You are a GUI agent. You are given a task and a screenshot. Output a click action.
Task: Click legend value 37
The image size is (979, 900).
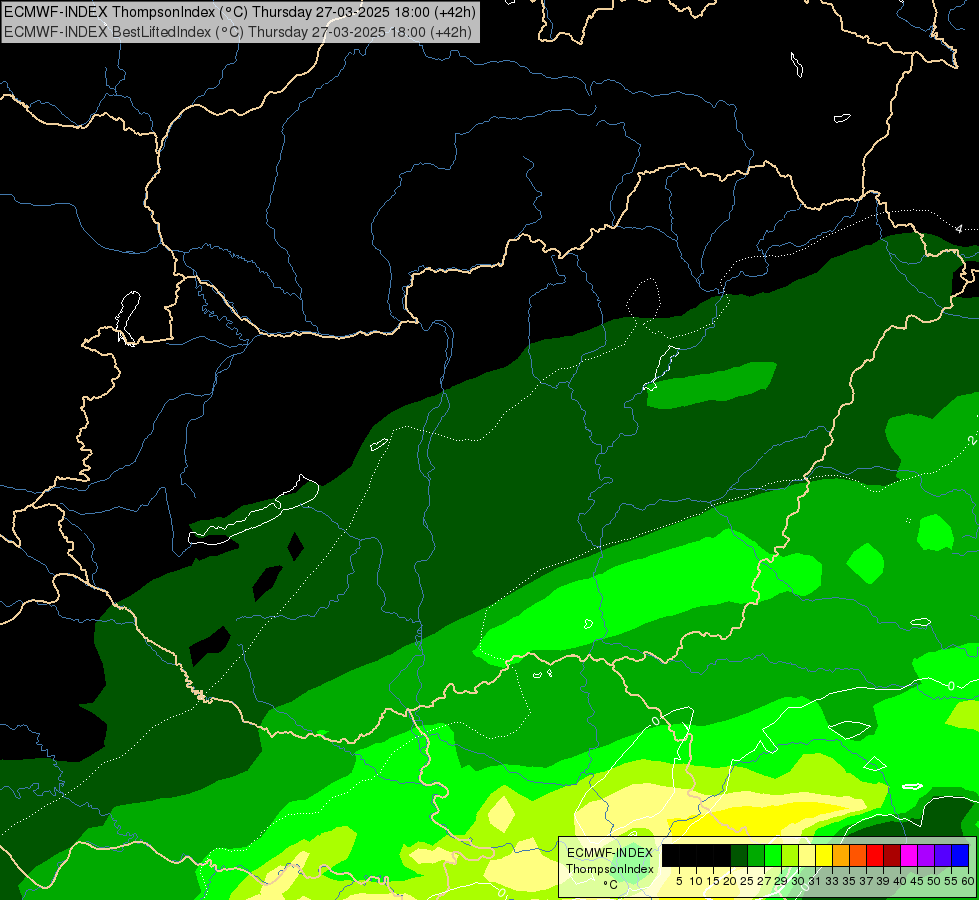click(866, 881)
